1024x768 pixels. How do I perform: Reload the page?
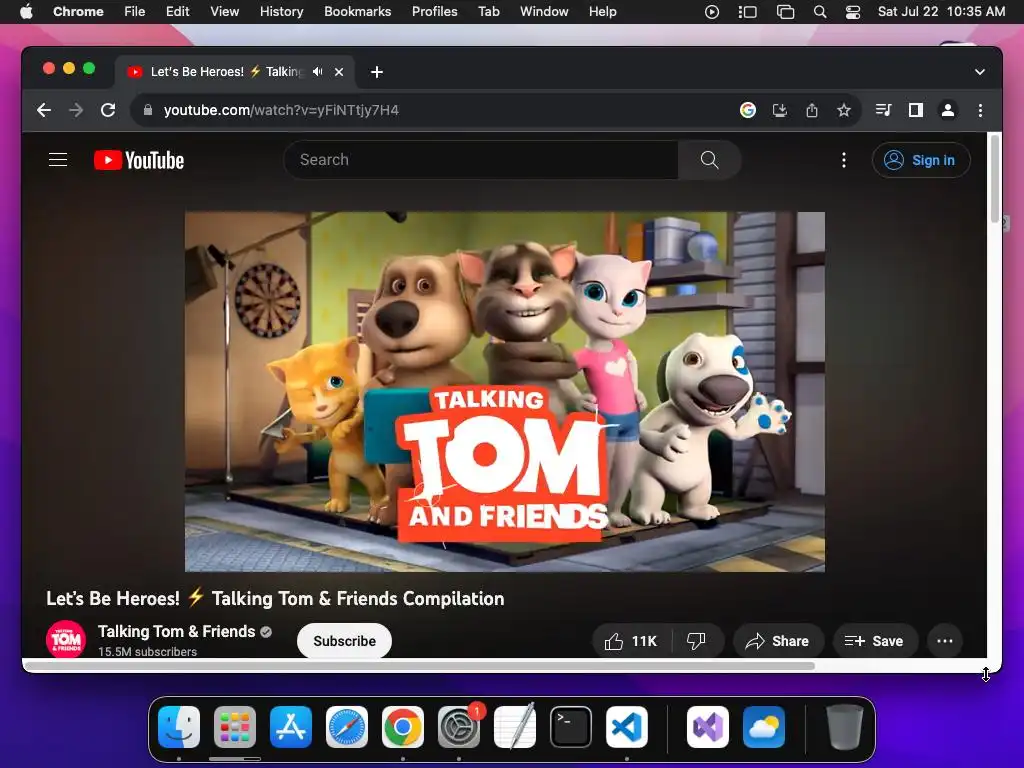pyautogui.click(x=108, y=110)
